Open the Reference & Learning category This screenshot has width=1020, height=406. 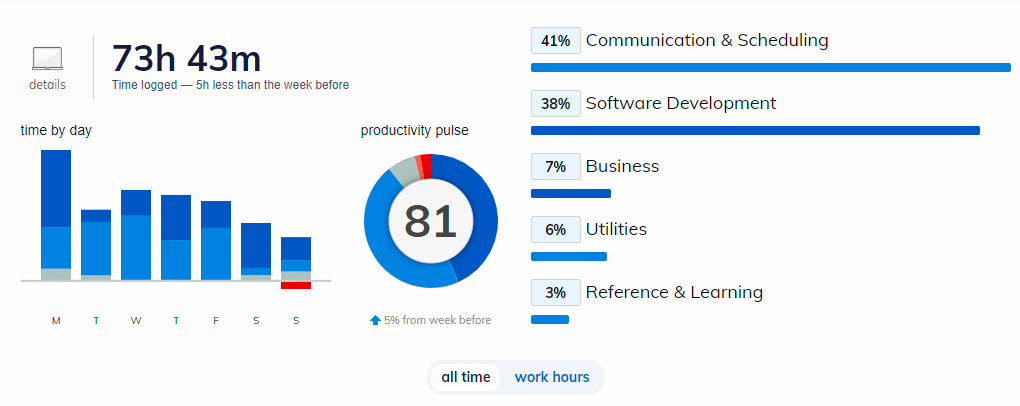point(674,292)
